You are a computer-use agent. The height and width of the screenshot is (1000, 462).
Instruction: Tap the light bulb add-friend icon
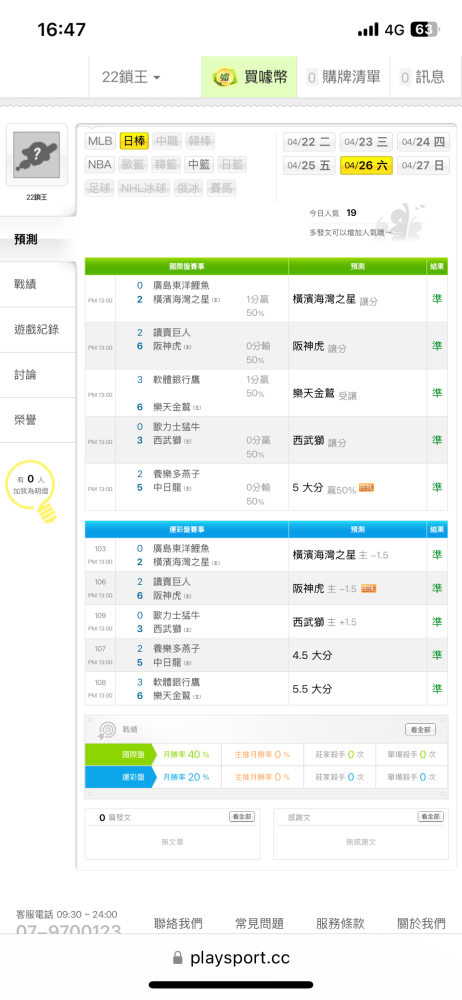tap(47, 510)
